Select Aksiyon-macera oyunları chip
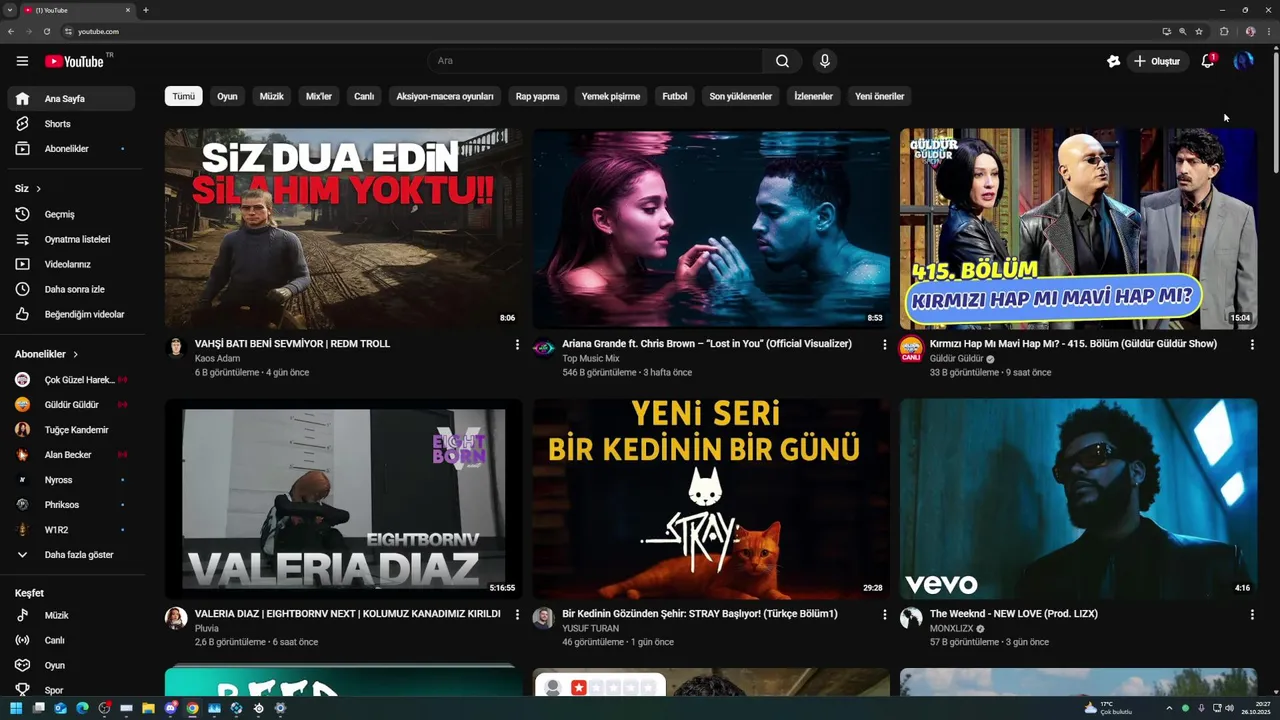This screenshot has height=720, width=1280. [x=445, y=96]
